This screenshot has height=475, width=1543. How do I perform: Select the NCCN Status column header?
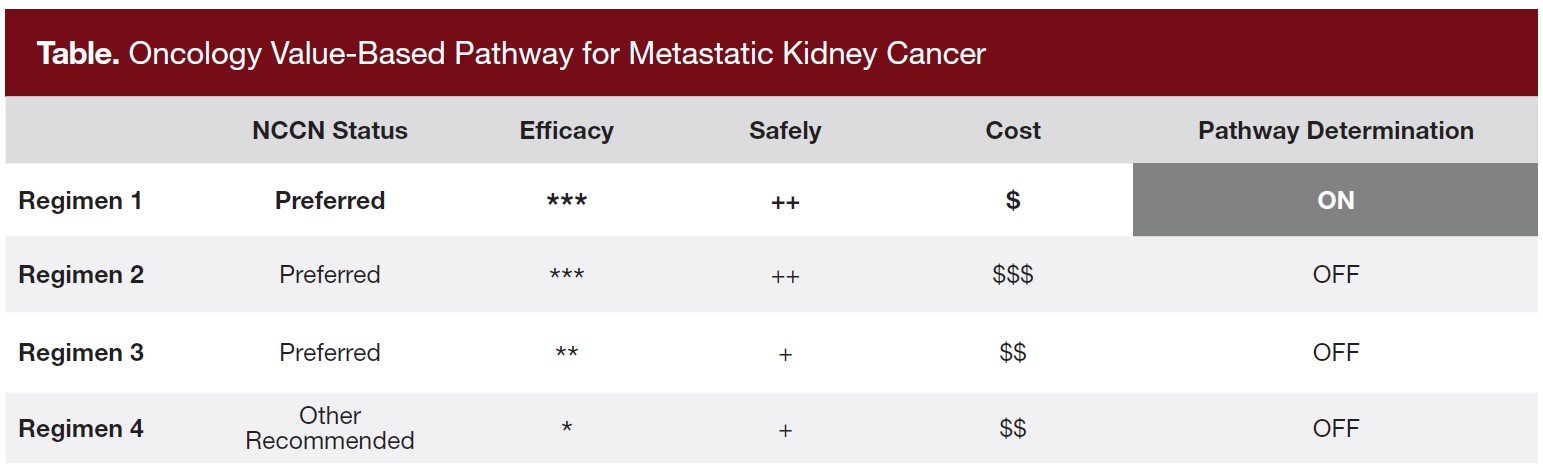[330, 131]
